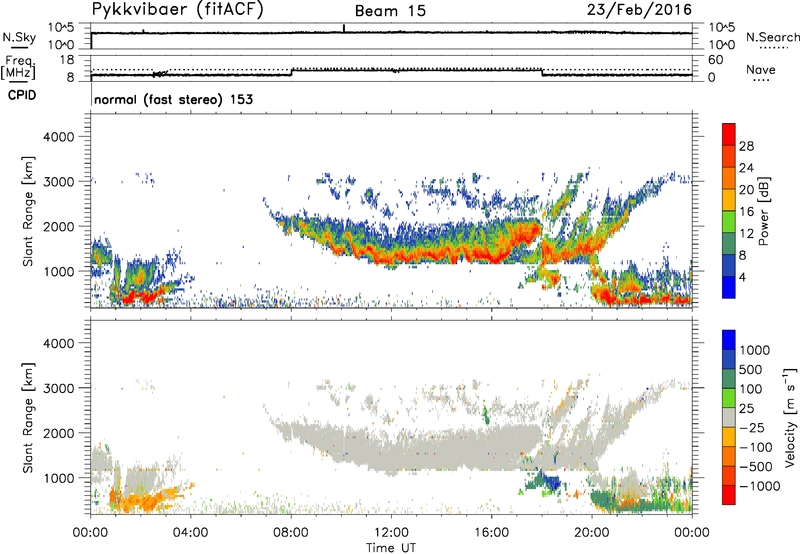Click the red bottom of velocity color bar

click(729, 495)
